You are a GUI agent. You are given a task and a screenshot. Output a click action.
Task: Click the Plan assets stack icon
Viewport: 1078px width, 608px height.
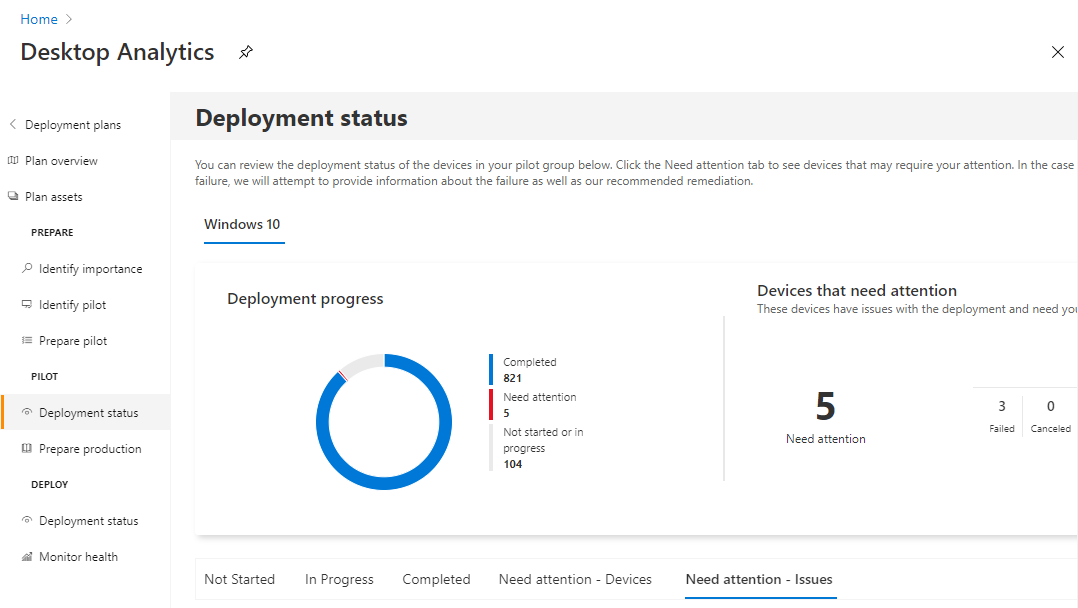(13, 196)
